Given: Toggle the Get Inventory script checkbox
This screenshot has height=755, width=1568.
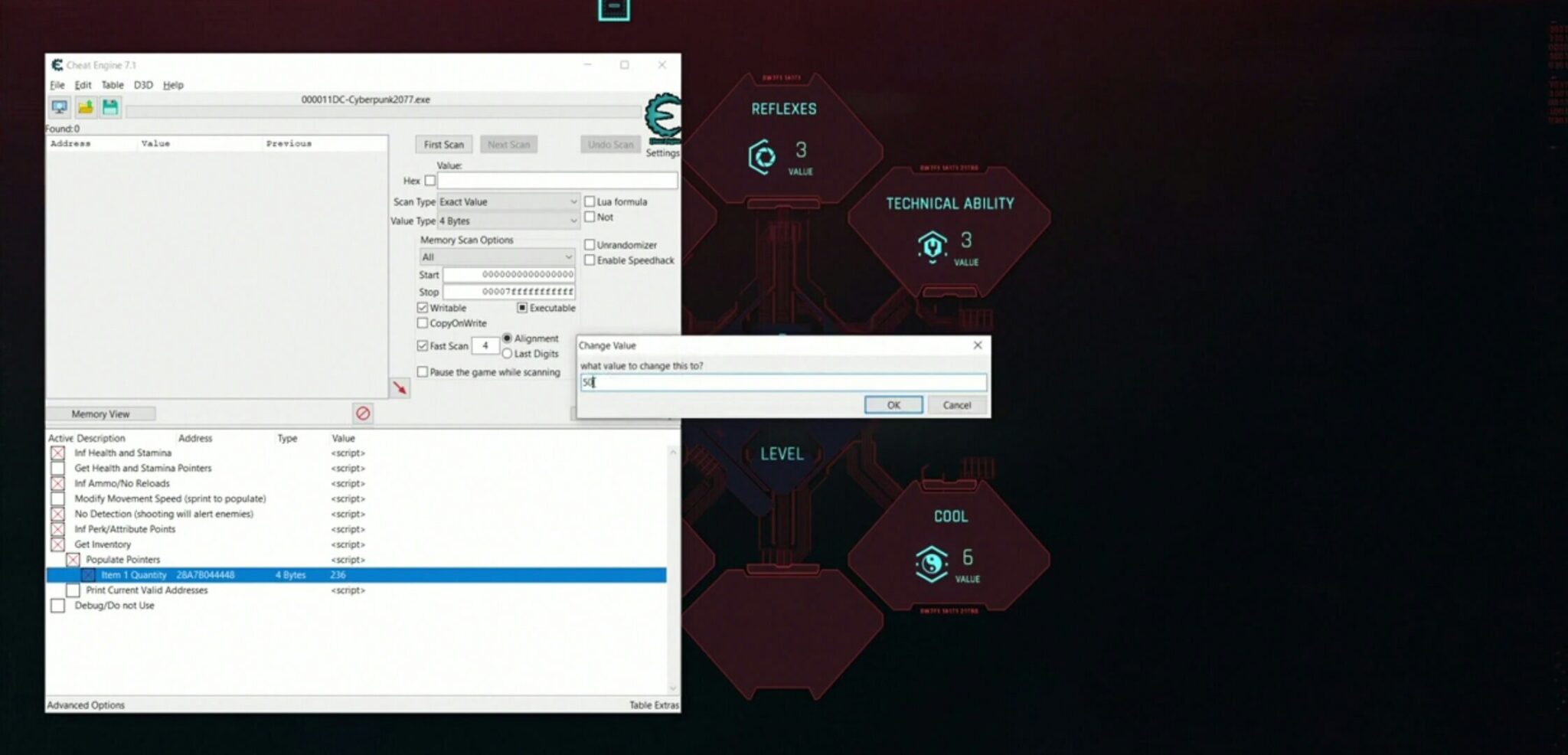Looking at the screenshot, I should pyautogui.click(x=57, y=545).
